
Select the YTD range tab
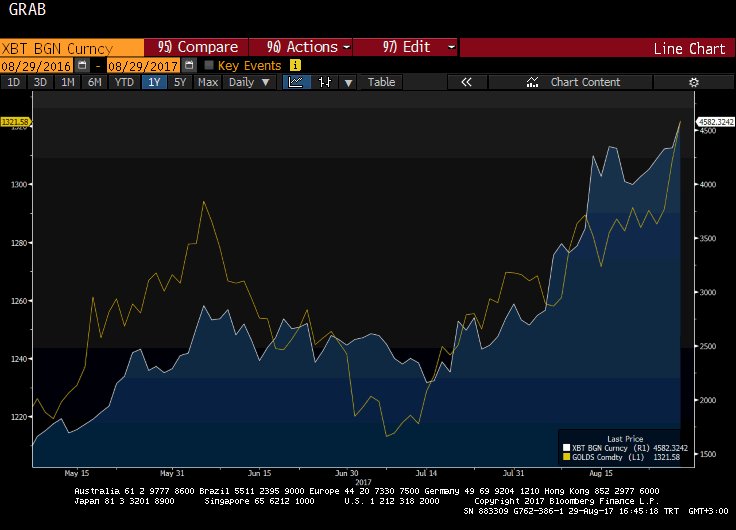tap(124, 82)
